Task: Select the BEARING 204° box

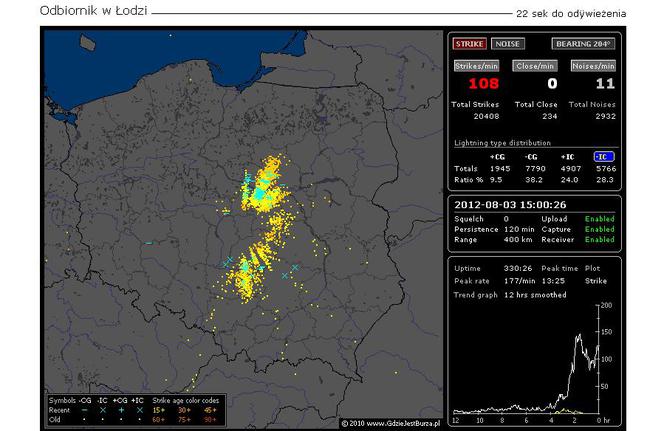Action: [583, 44]
